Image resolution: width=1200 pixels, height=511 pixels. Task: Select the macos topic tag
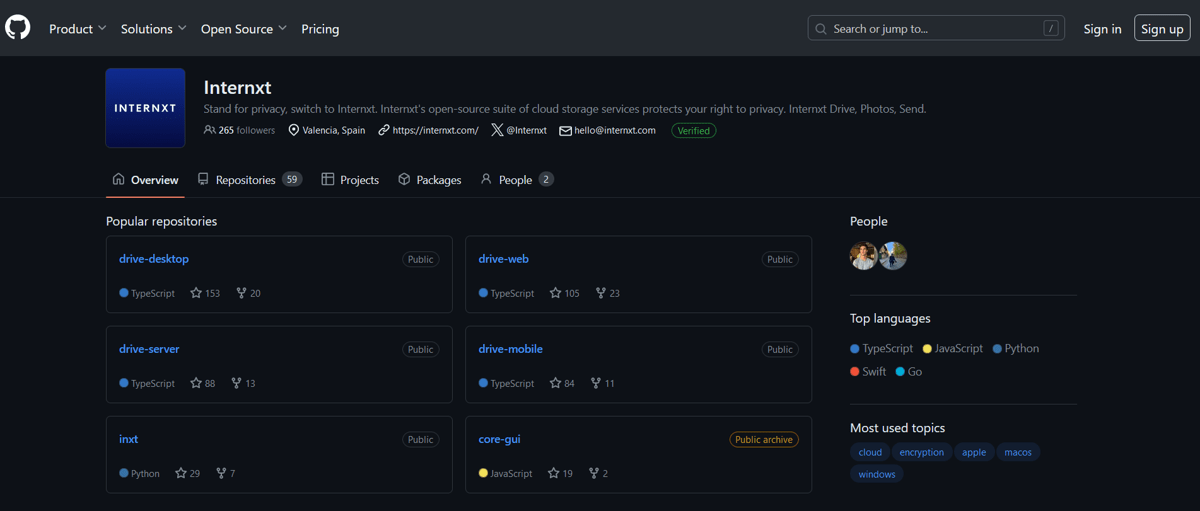[1018, 452]
